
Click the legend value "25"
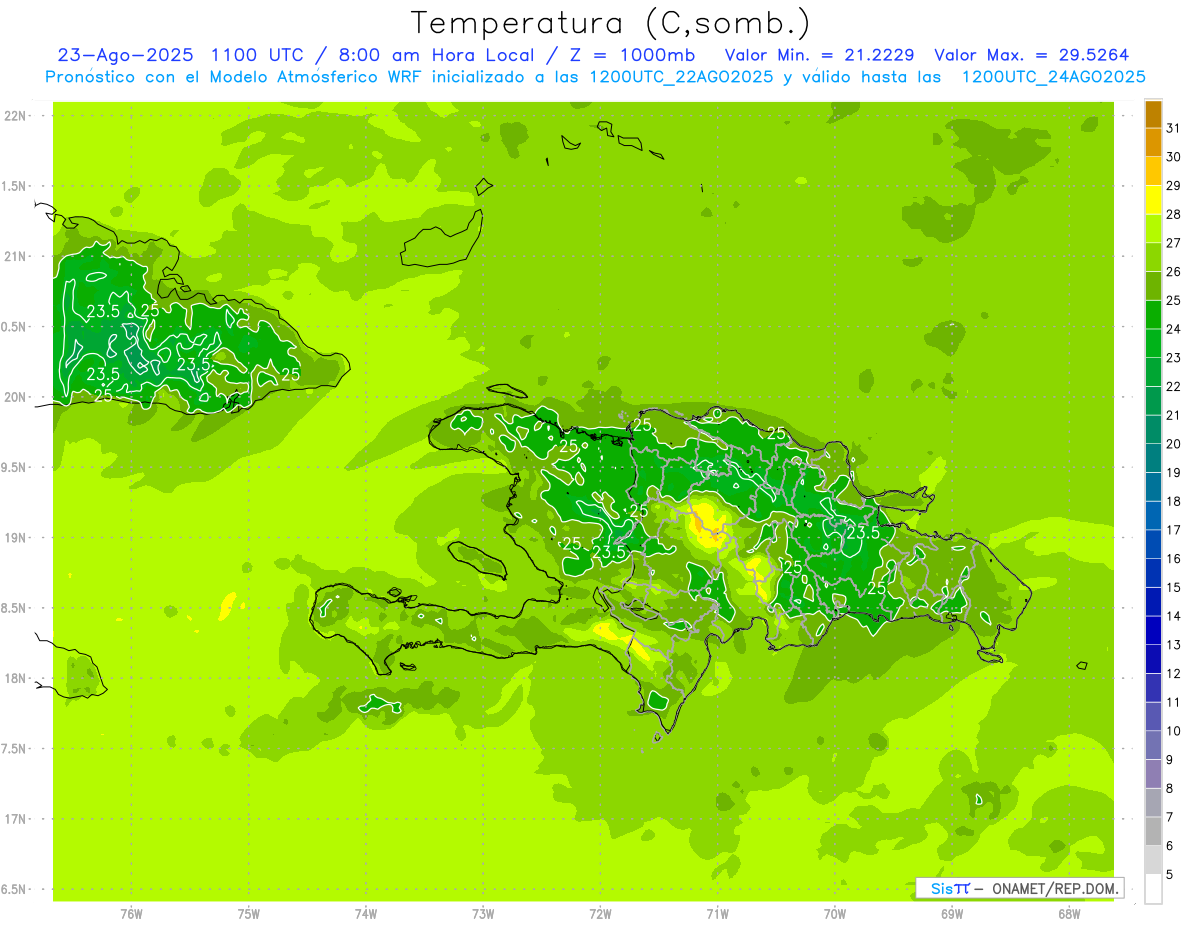[1174, 300]
